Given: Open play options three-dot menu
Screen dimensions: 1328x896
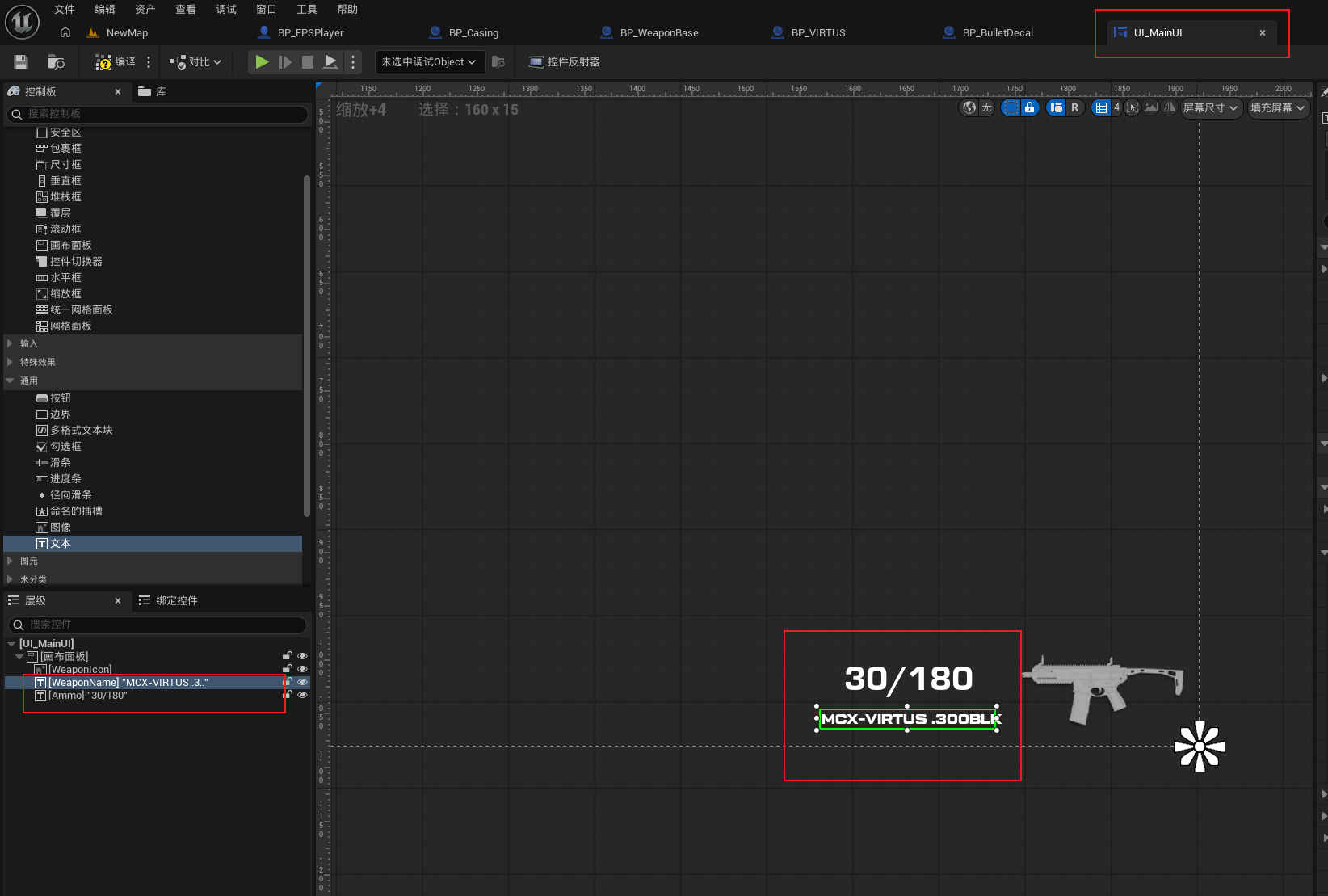Looking at the screenshot, I should point(353,62).
